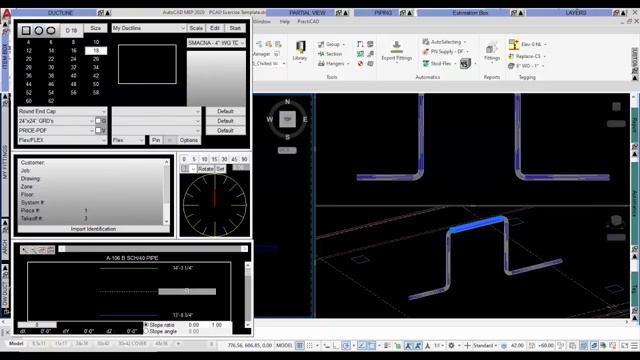Click the Import Identification button
Screen dimensions: 640x360
tap(93, 229)
